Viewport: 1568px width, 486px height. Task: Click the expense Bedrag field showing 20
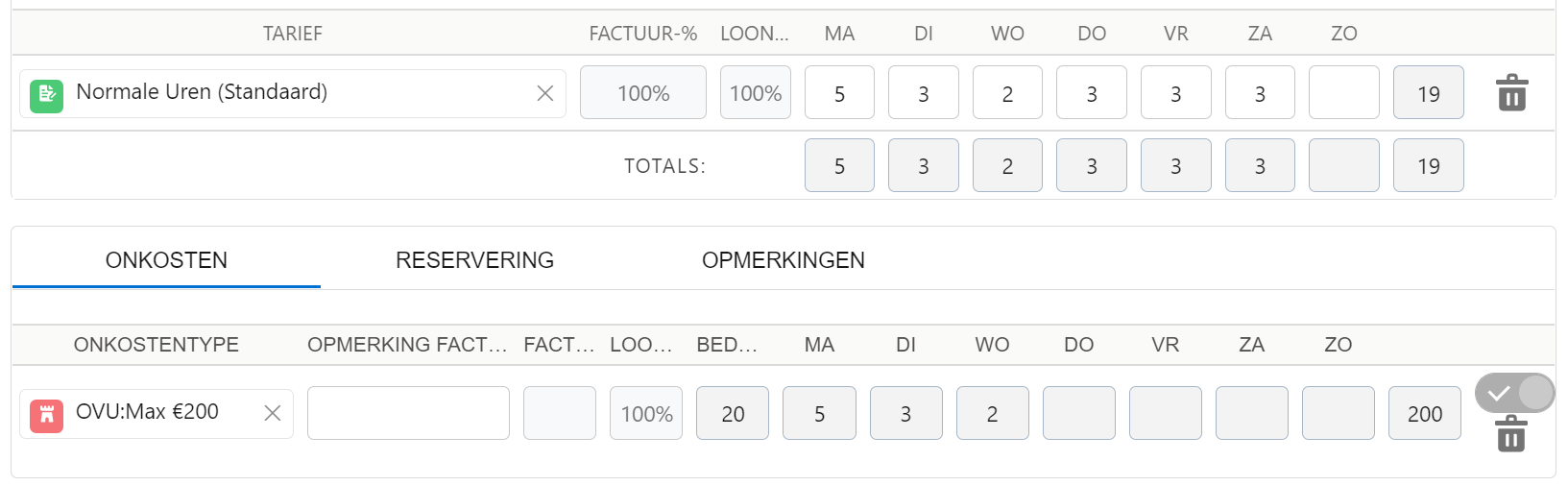click(733, 413)
